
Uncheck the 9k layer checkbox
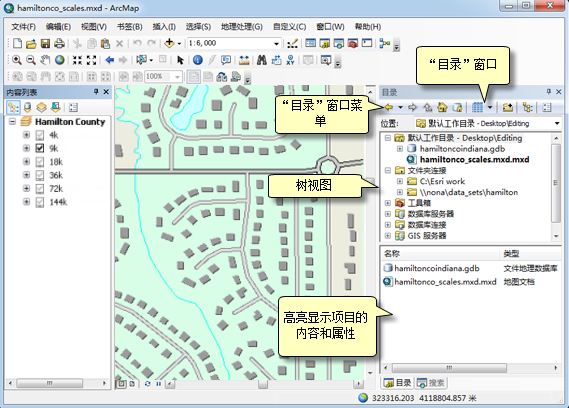(40, 148)
